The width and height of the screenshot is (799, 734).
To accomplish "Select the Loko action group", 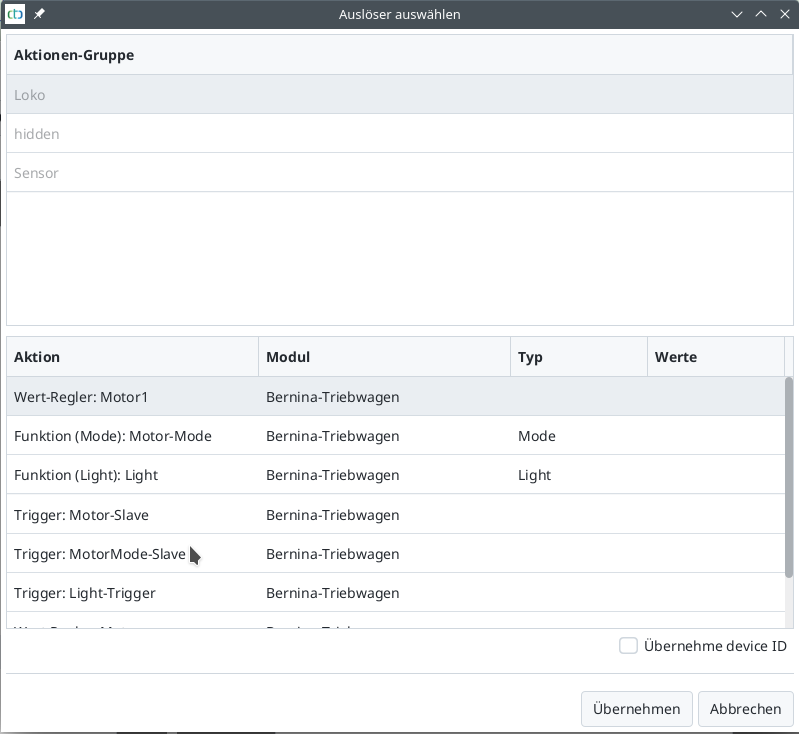I will [30, 95].
